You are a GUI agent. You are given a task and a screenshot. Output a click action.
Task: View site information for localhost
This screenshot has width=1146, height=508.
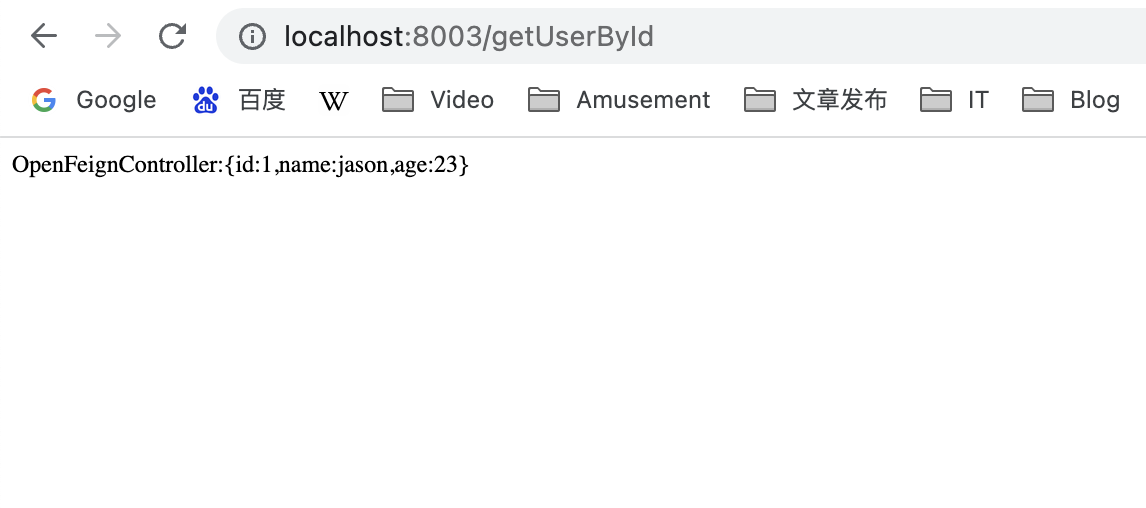(252, 36)
